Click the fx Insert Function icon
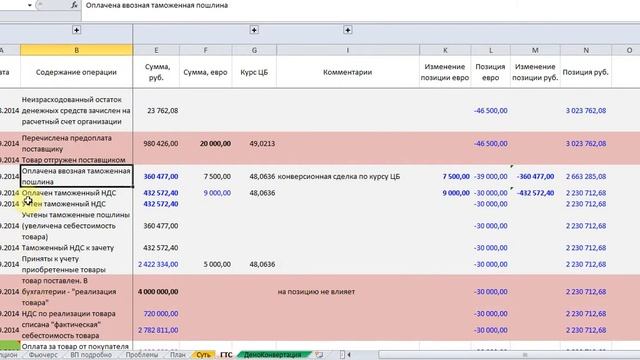 click(x=74, y=5)
